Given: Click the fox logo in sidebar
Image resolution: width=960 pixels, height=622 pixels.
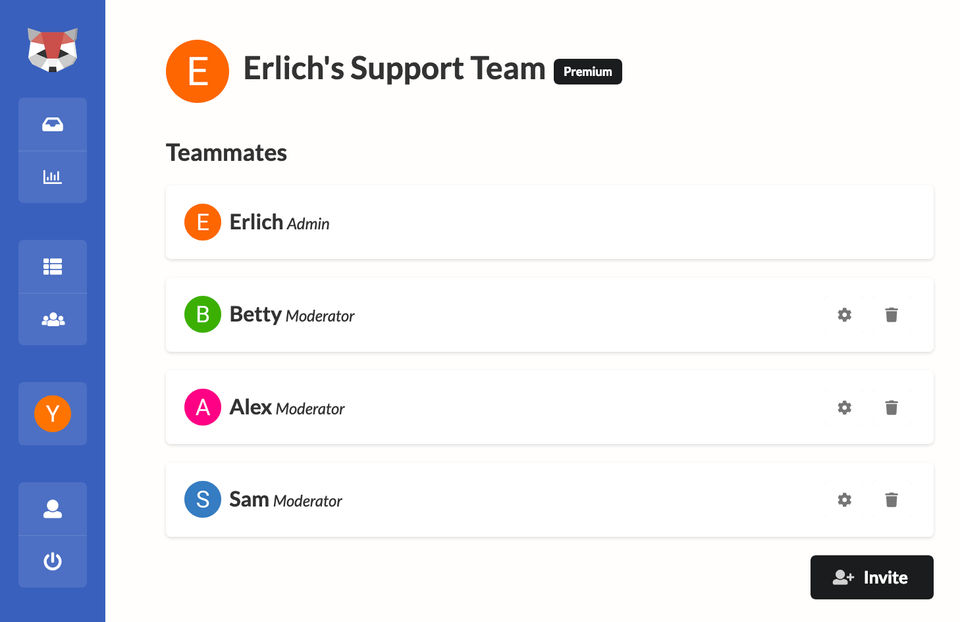Looking at the screenshot, I should tap(52, 49).
